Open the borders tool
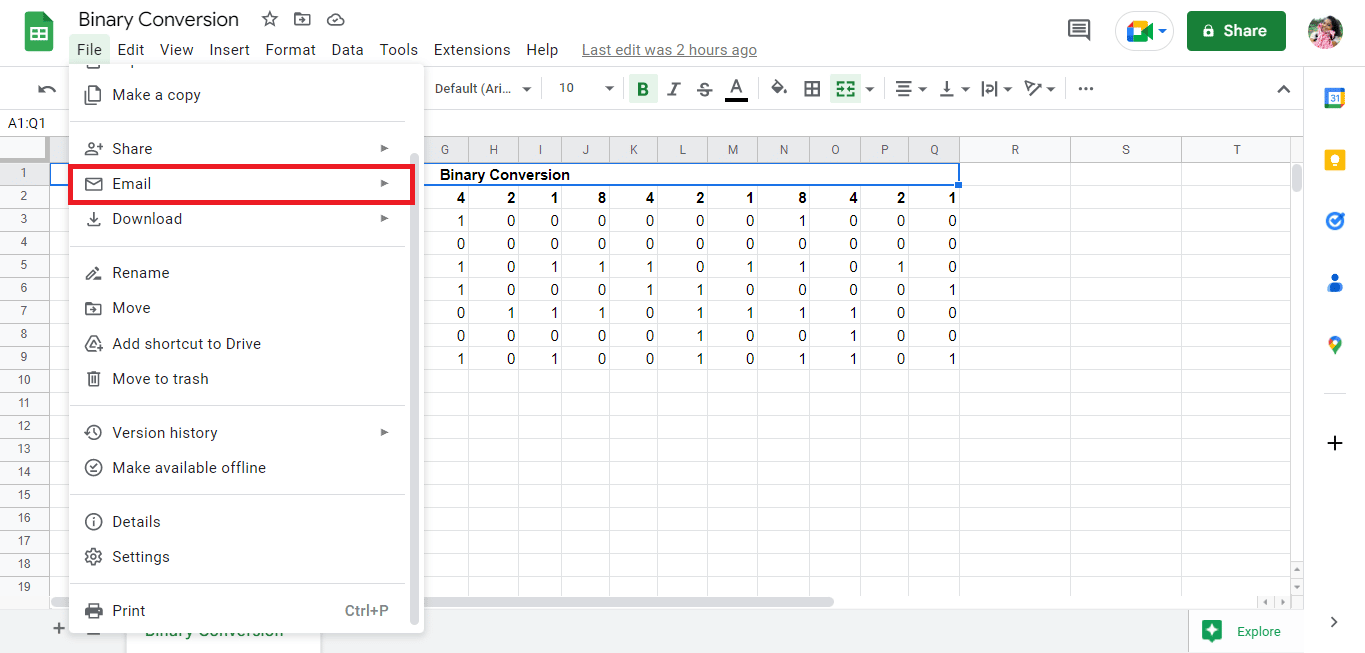 click(812, 89)
